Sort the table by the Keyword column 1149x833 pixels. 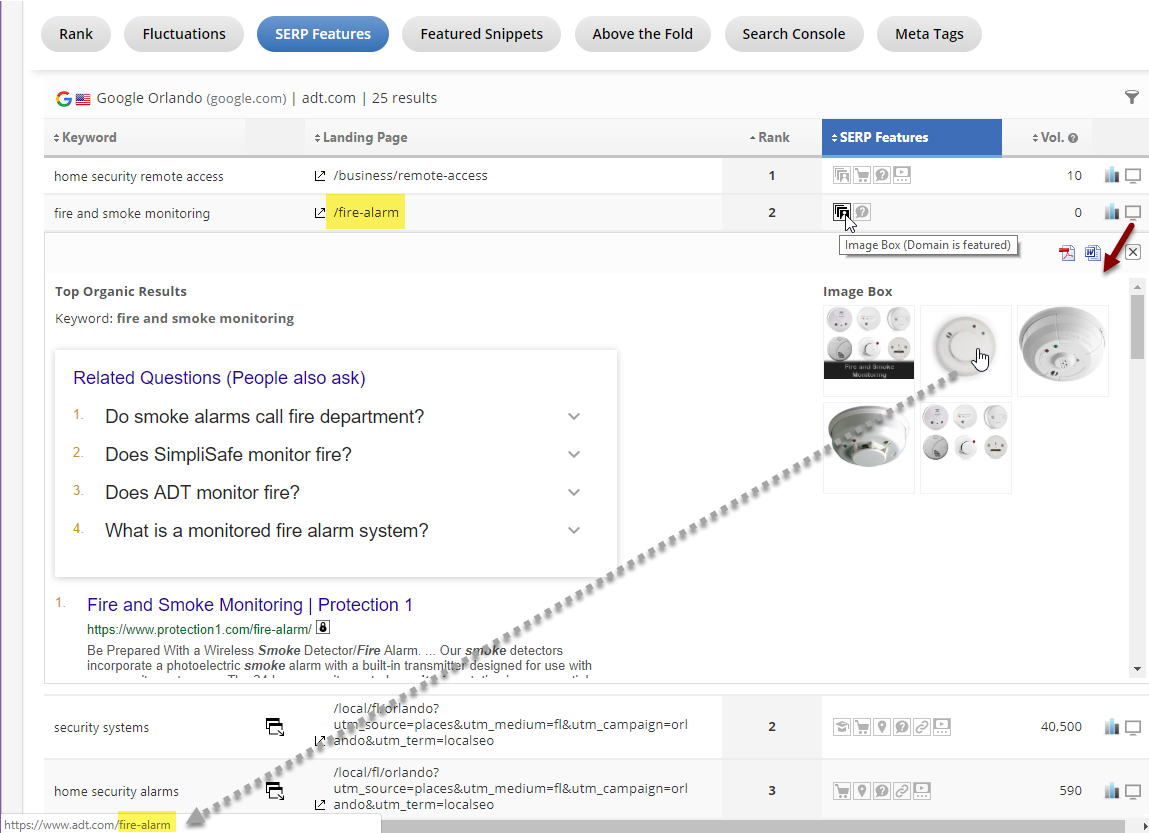pos(86,138)
